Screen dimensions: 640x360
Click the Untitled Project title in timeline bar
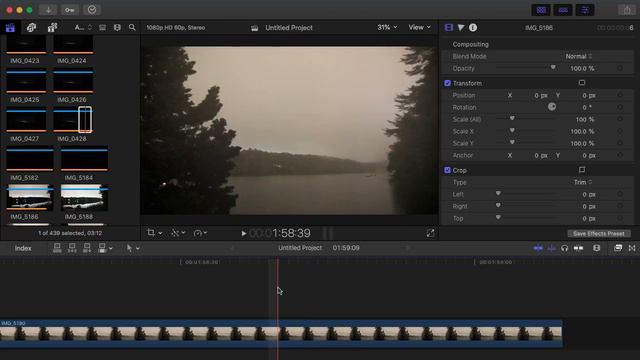coord(300,248)
